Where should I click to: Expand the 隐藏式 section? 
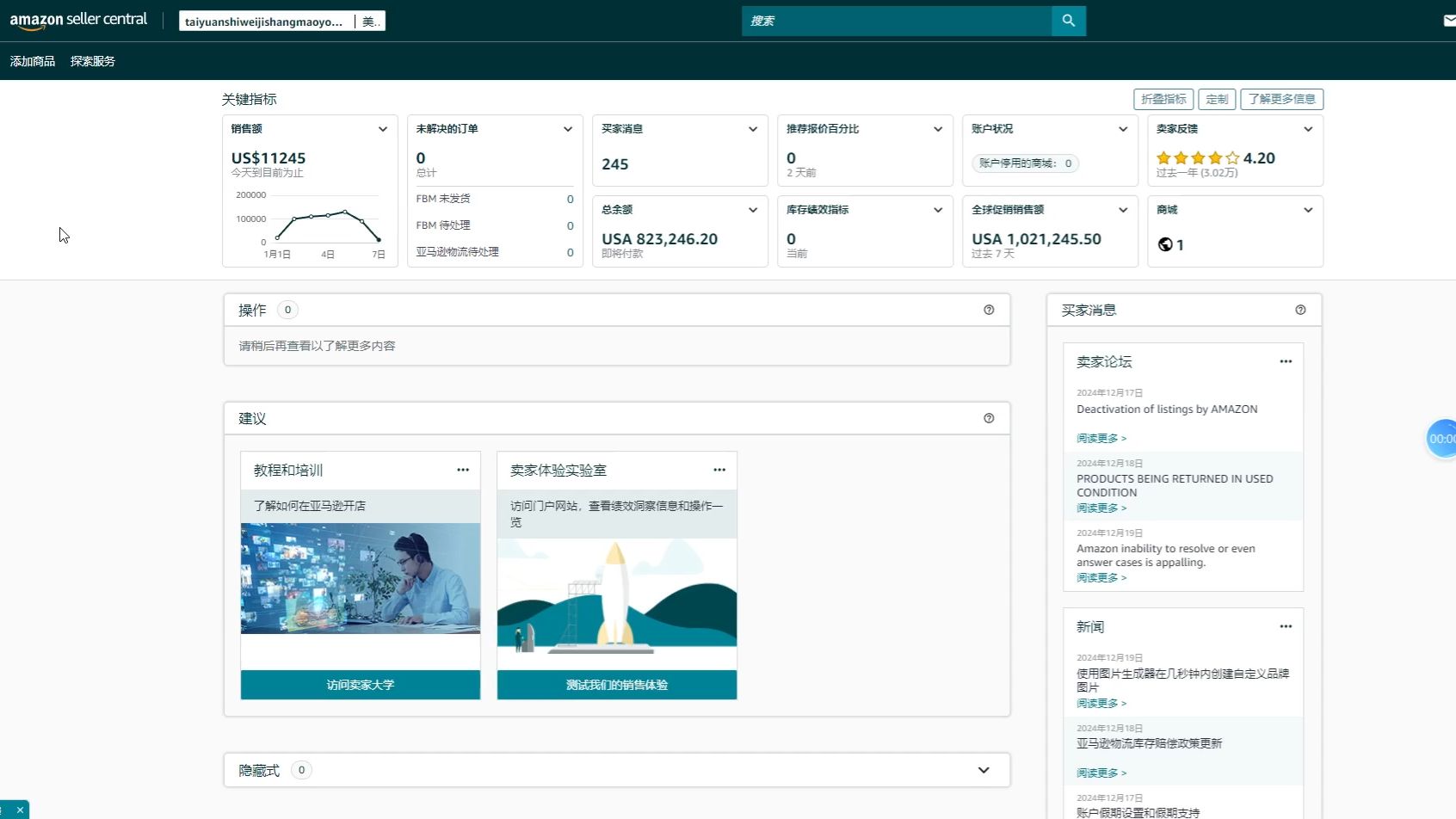pyautogui.click(x=984, y=770)
